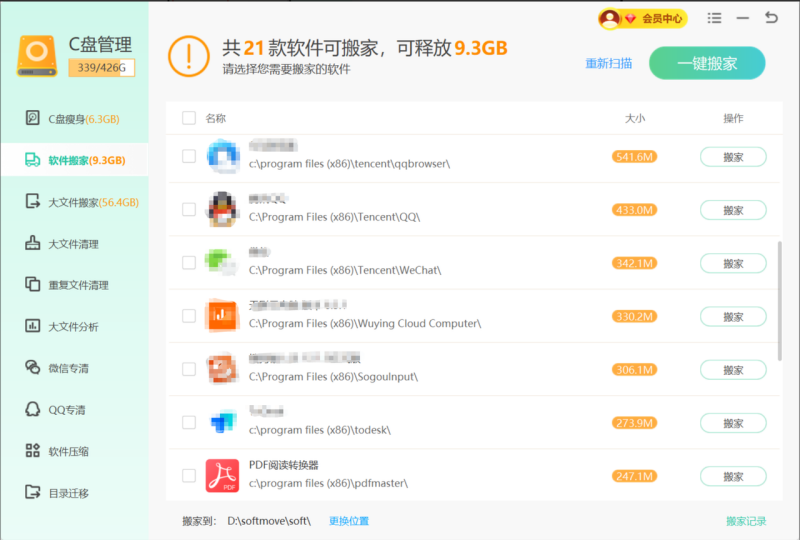Click the 大文件分析 chart icon
Screen dimensions: 800x540
(33, 326)
